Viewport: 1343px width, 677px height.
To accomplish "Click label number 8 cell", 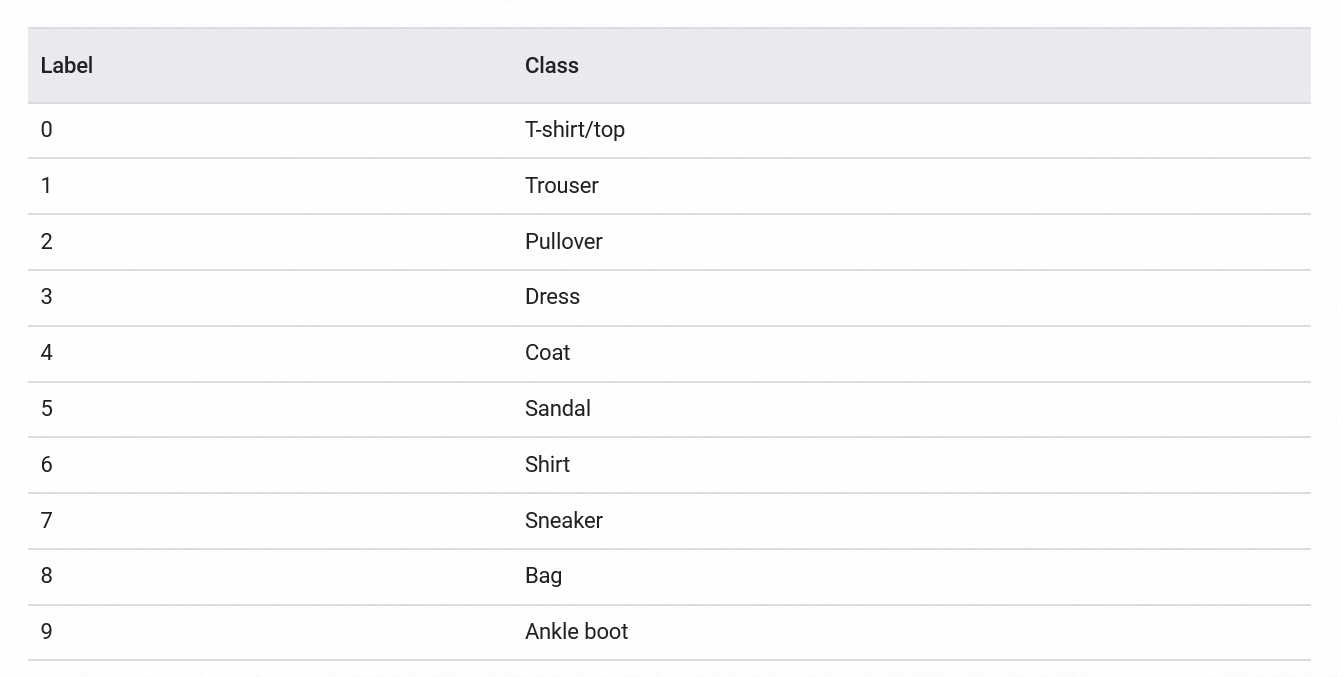I will 47,576.
